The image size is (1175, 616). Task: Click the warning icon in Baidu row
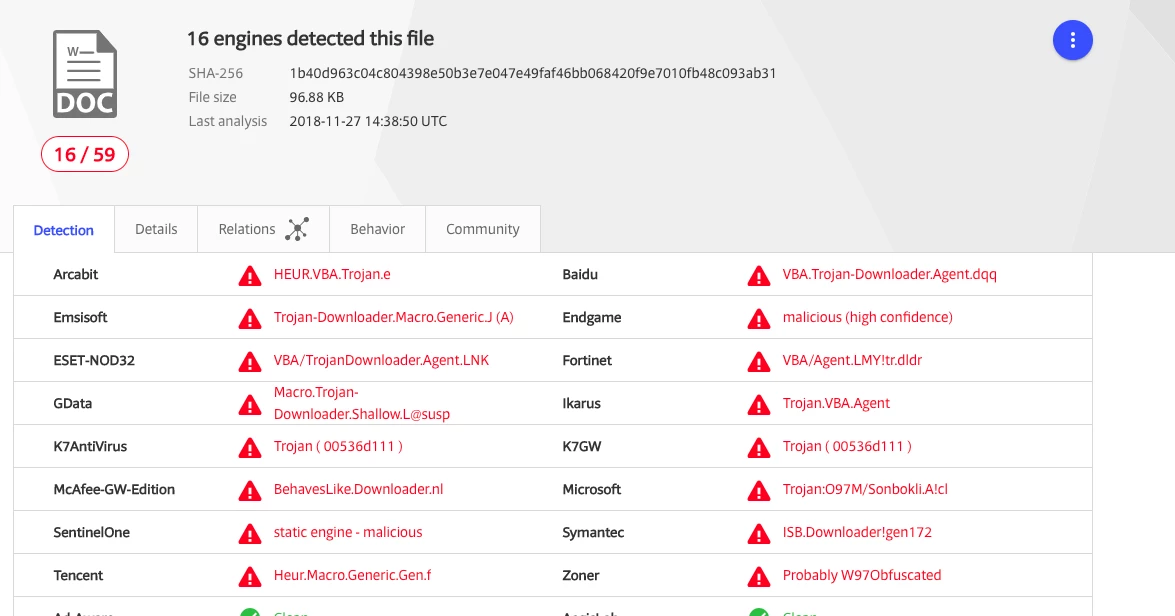pos(758,276)
